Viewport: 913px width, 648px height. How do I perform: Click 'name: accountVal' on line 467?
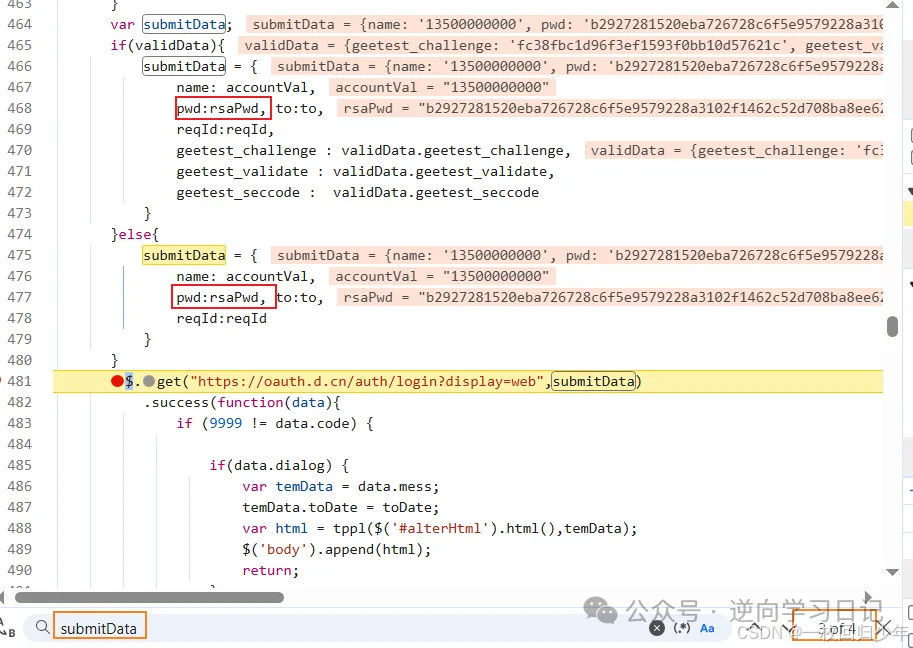tap(246, 87)
